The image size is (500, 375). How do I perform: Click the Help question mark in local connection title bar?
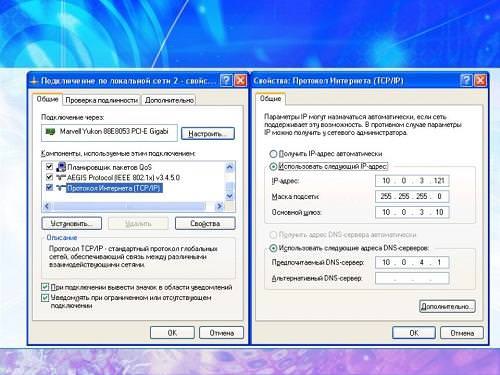click(x=227, y=80)
